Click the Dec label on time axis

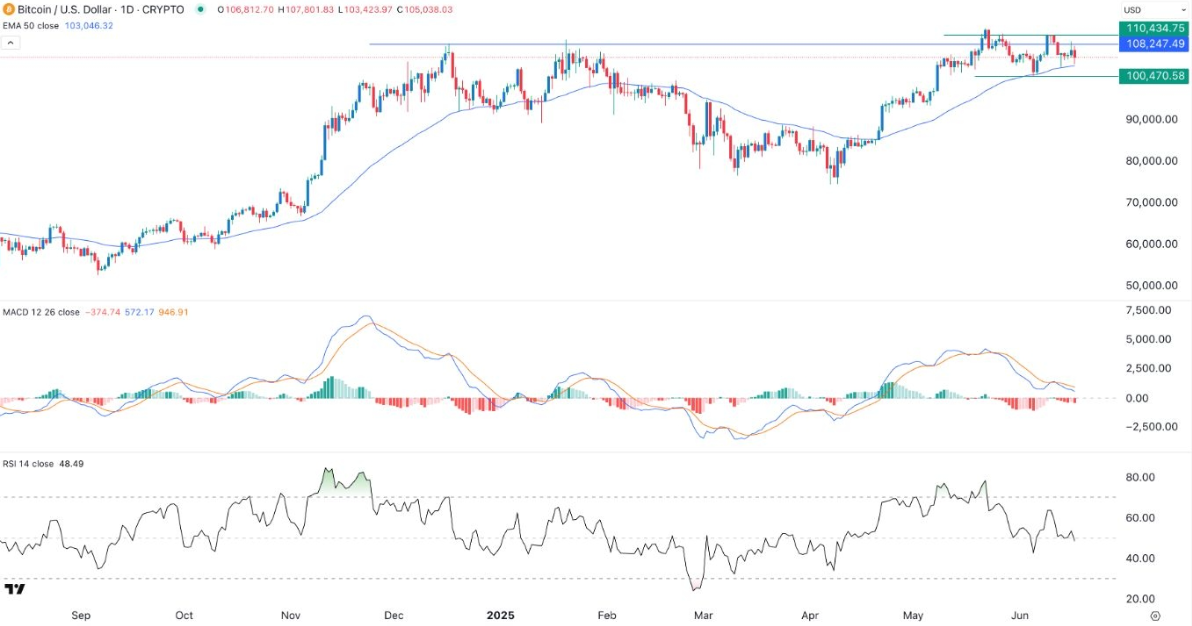[394, 615]
